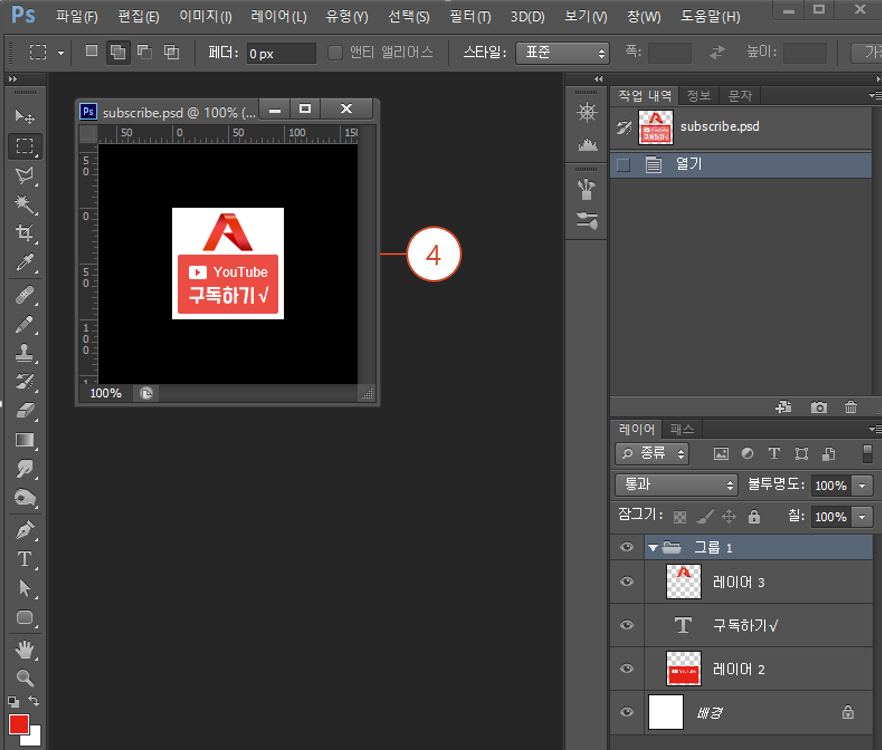
Task: Select the Pen tool
Action: [24, 530]
